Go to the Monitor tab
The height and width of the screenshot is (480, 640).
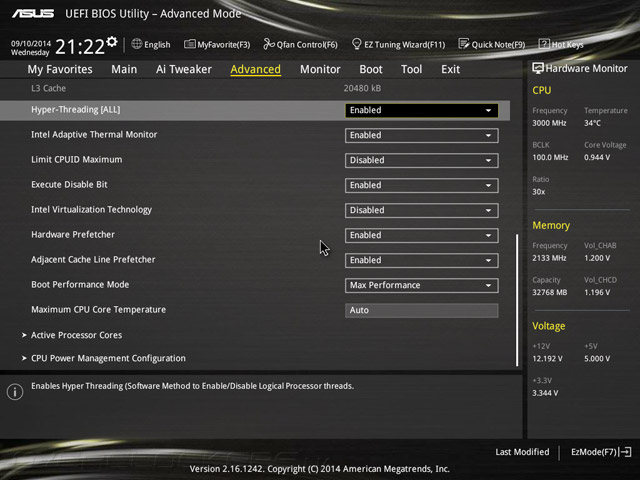click(x=320, y=69)
